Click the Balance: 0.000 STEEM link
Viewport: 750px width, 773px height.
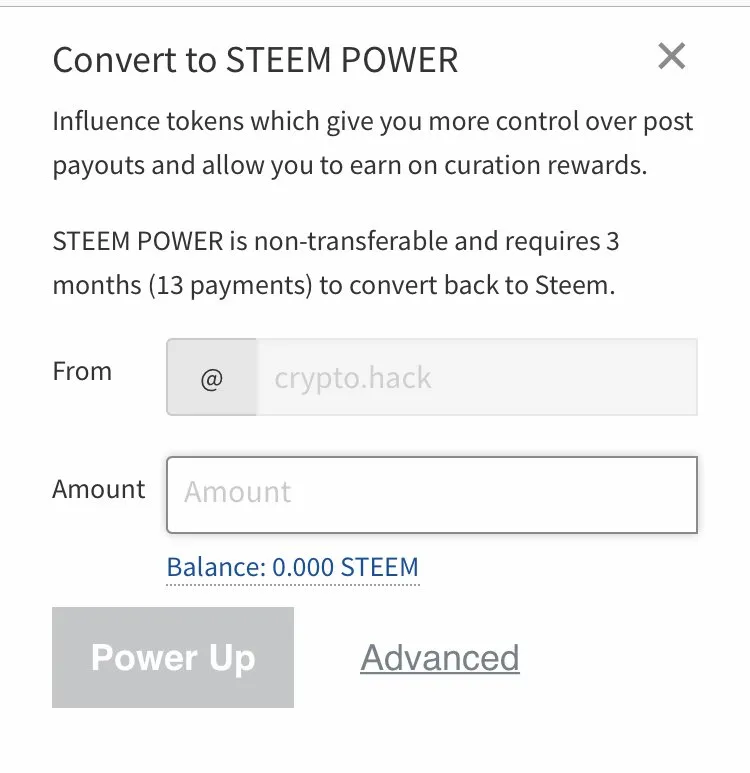[292, 568]
